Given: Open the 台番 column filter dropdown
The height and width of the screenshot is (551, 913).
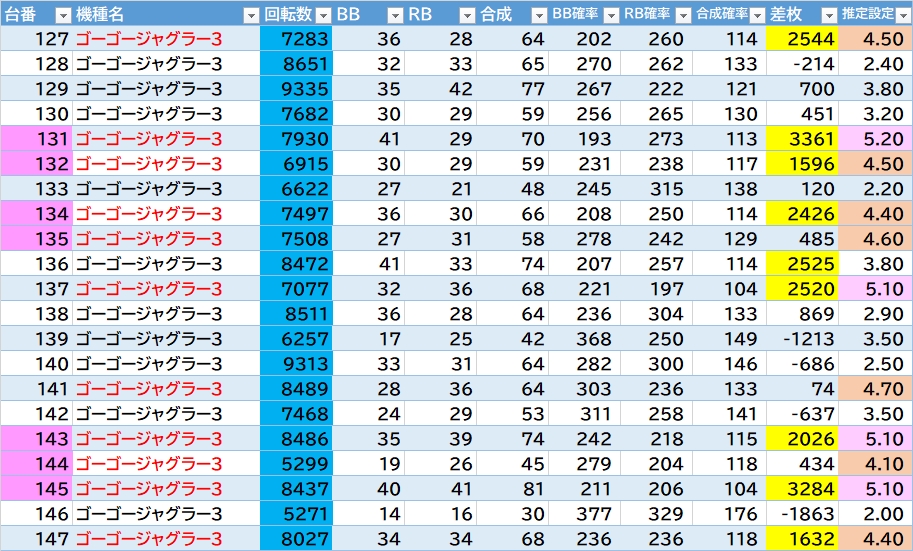Looking at the screenshot, I should pos(62,15).
